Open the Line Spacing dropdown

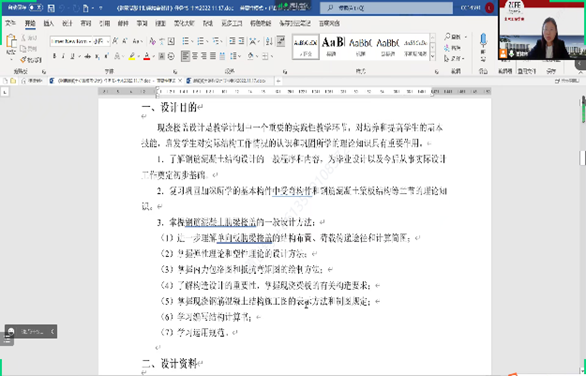[x=235, y=56]
